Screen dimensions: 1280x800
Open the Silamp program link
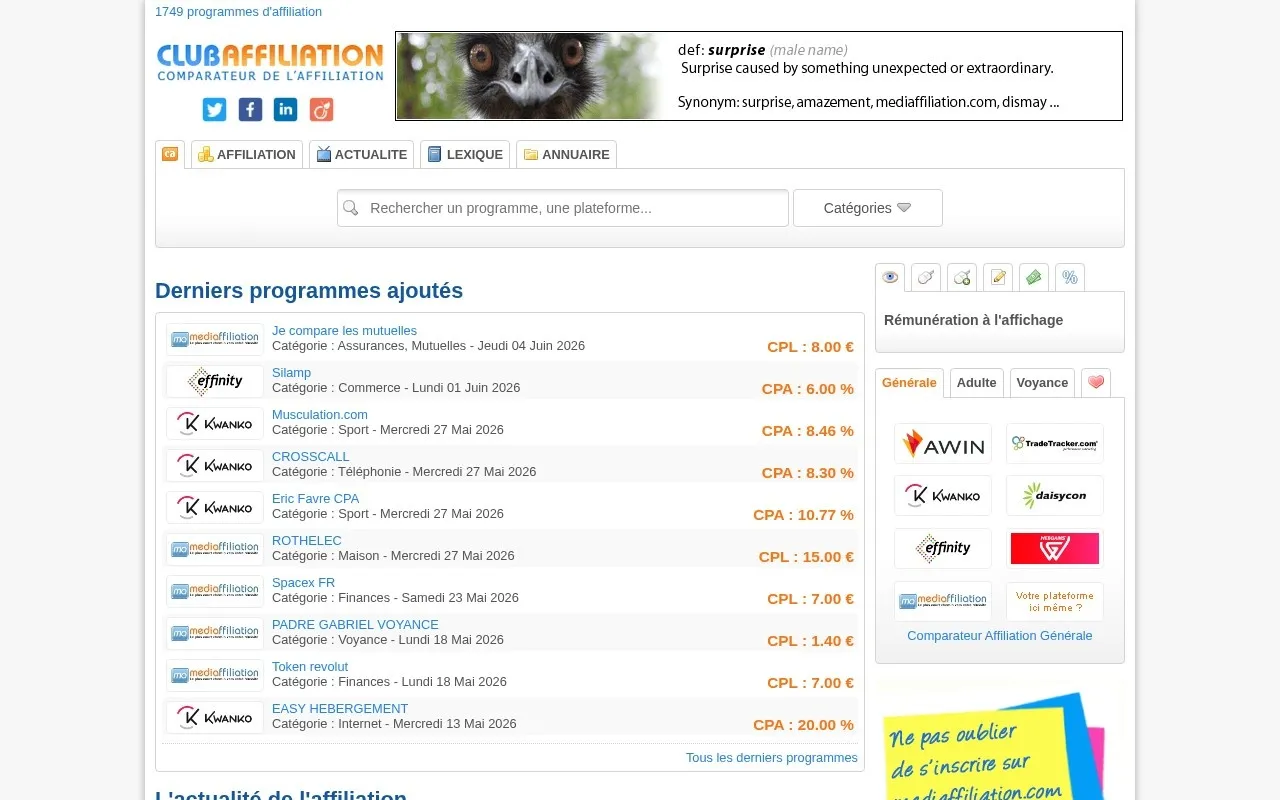click(291, 373)
